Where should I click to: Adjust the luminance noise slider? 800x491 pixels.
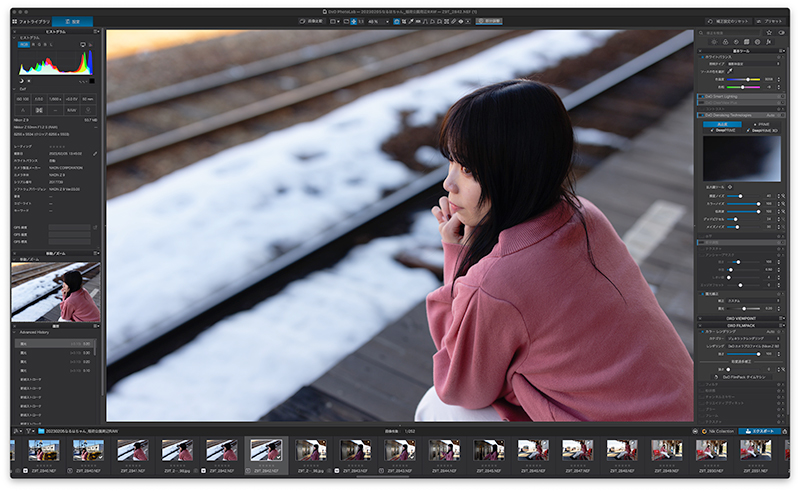(744, 196)
